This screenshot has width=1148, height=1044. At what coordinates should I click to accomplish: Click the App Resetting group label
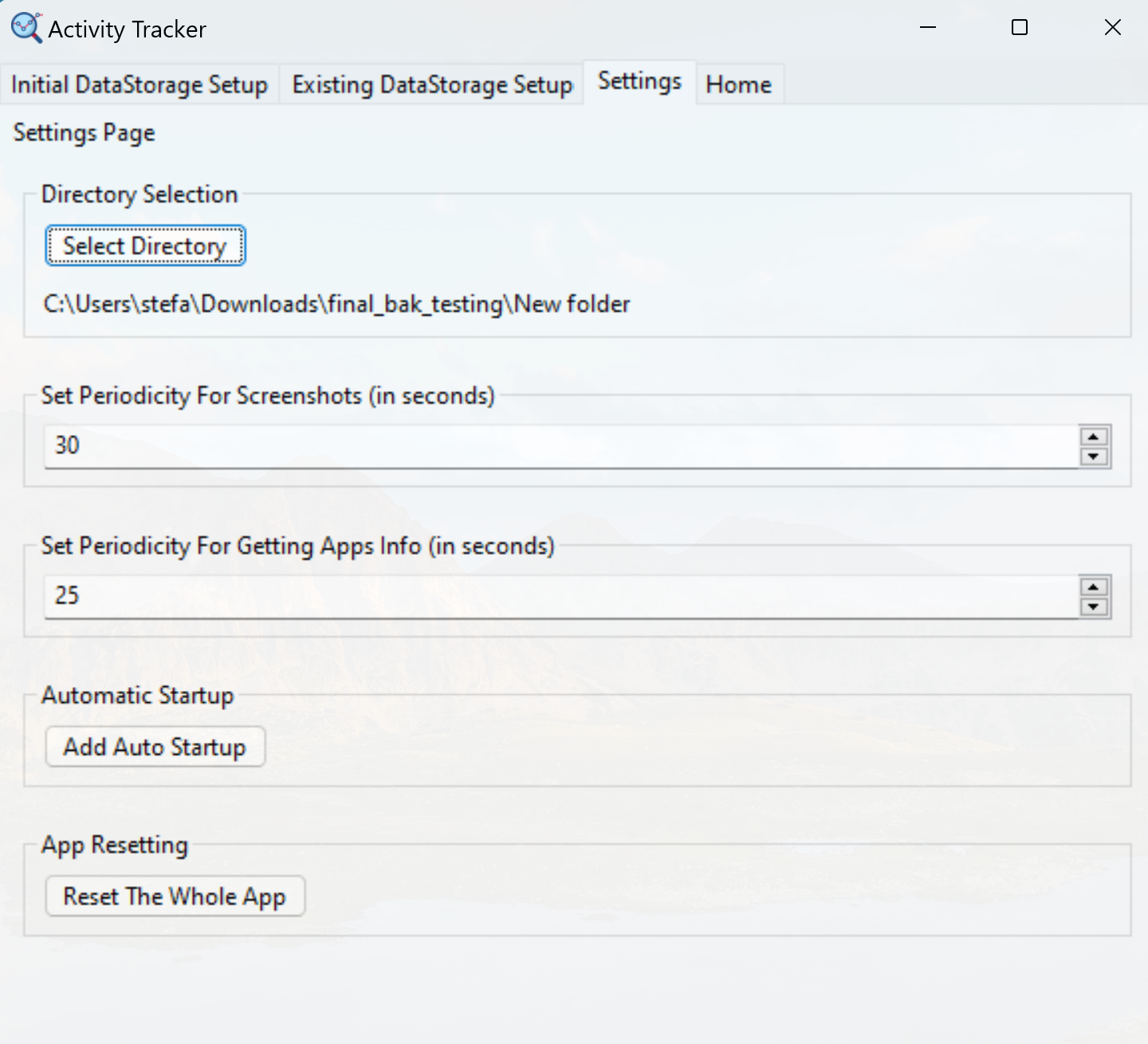(x=115, y=846)
